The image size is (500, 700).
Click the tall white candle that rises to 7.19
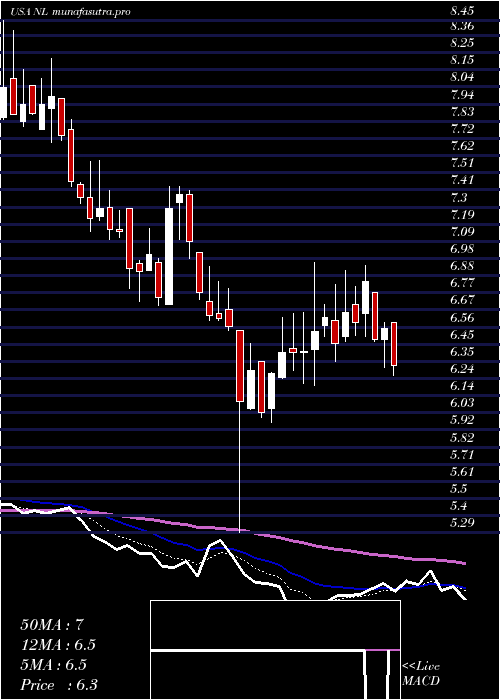point(169,256)
